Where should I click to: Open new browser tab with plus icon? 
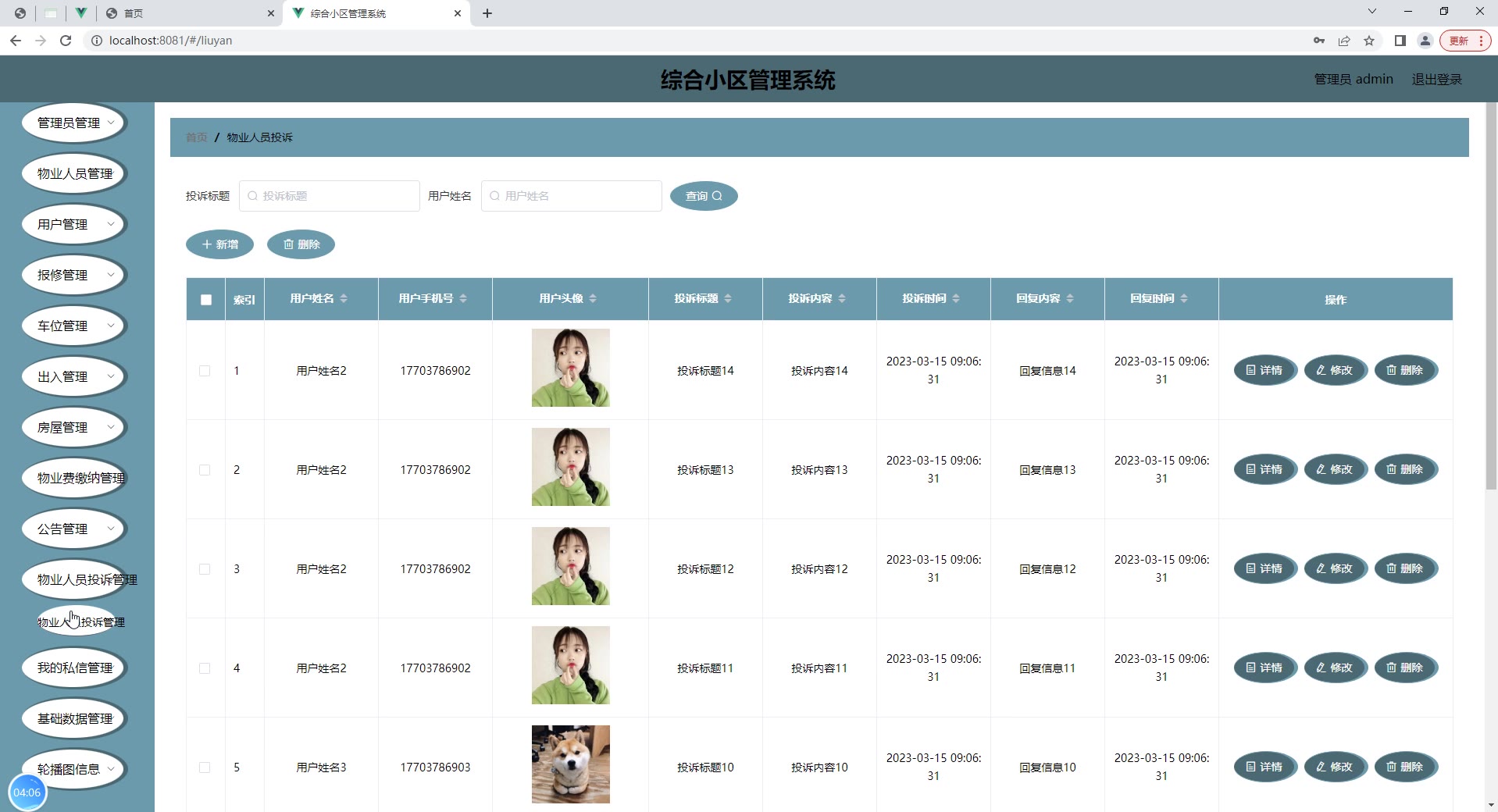pyautogui.click(x=487, y=13)
